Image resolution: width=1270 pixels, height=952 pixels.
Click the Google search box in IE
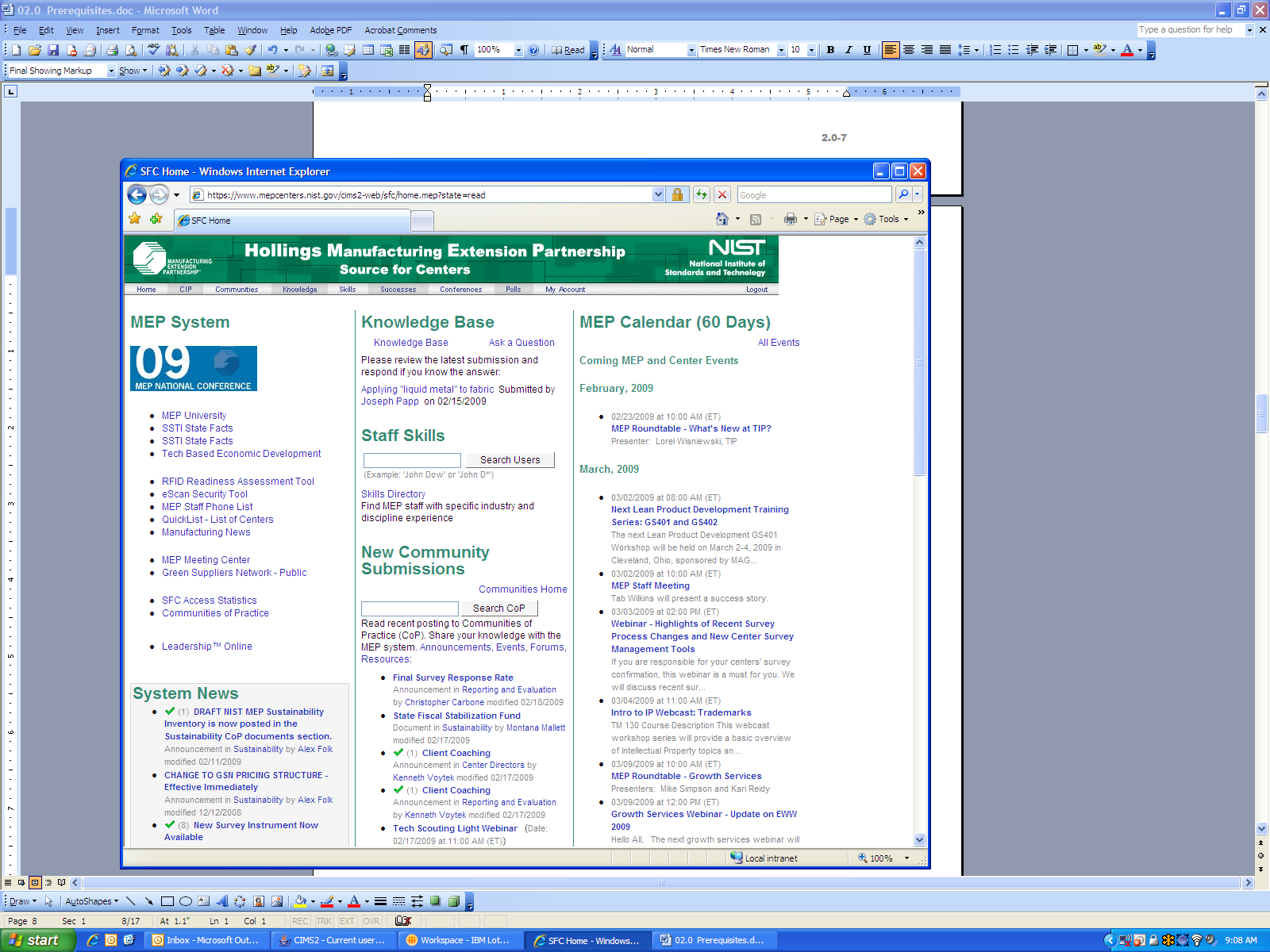tap(814, 194)
